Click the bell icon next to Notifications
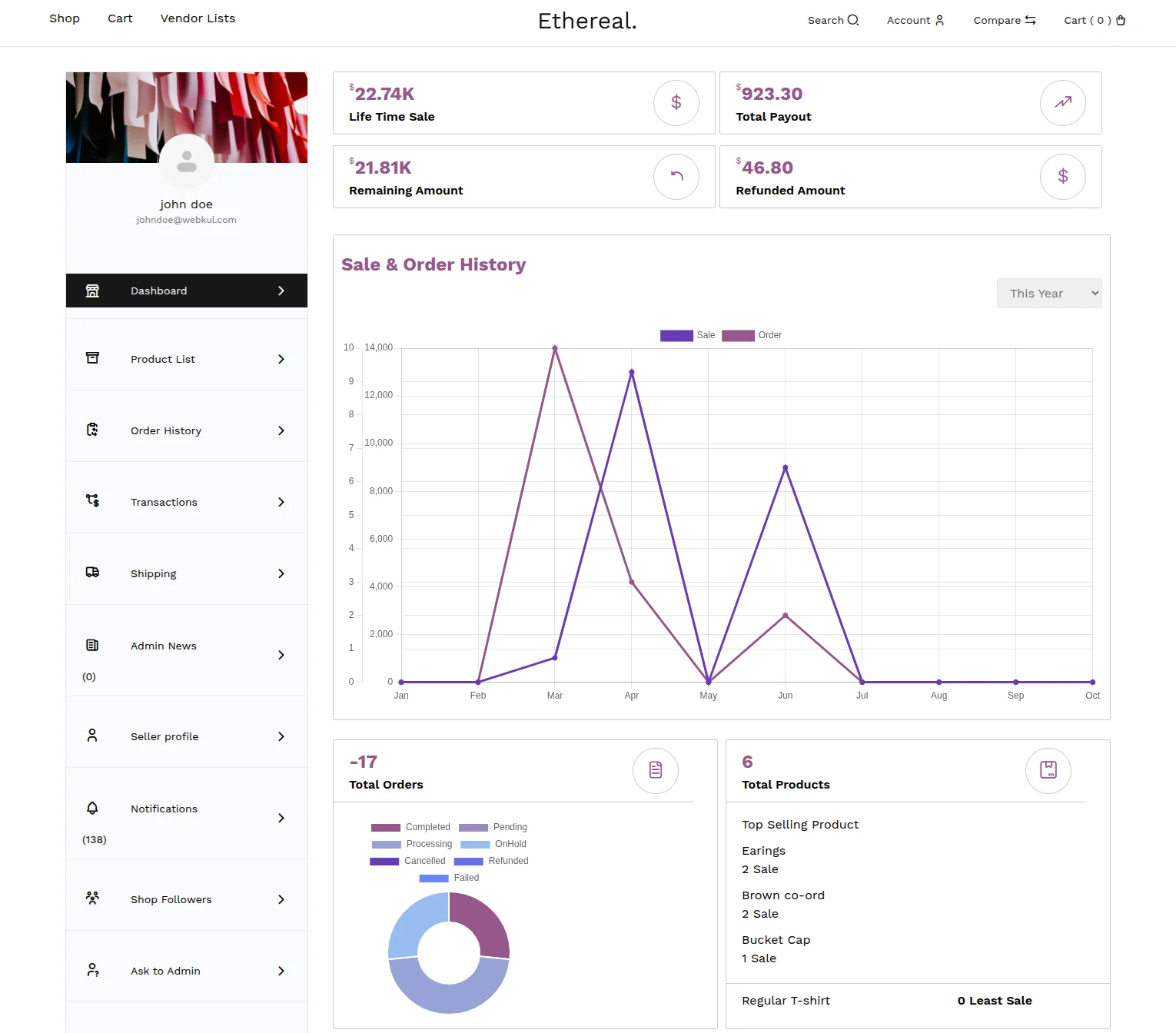The width and height of the screenshot is (1176, 1033). pos(92,808)
